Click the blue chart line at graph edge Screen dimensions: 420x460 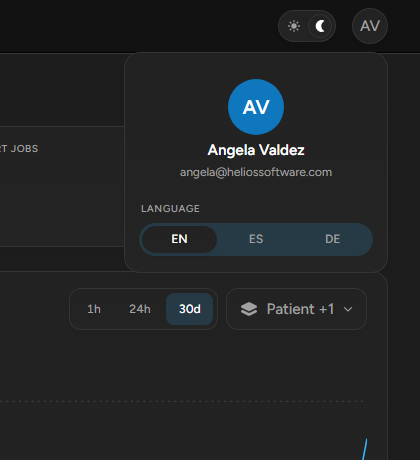(x=365, y=449)
